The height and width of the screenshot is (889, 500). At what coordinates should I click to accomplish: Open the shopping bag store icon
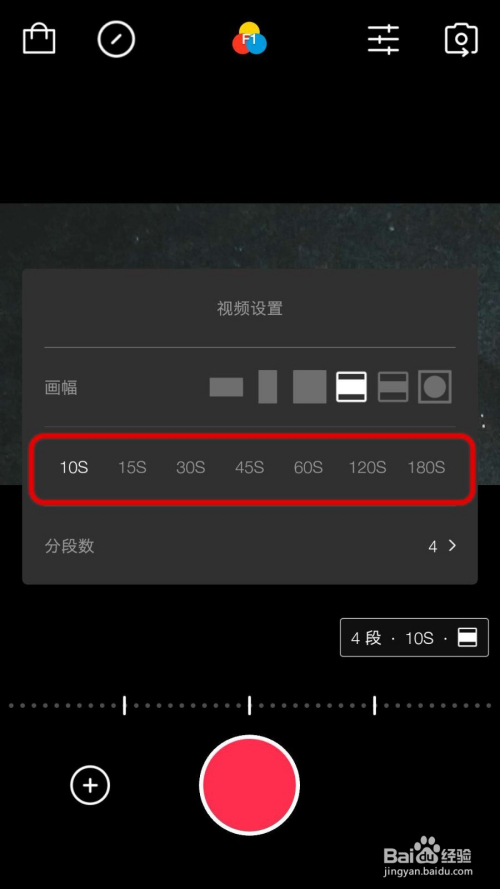pyautogui.click(x=39, y=39)
